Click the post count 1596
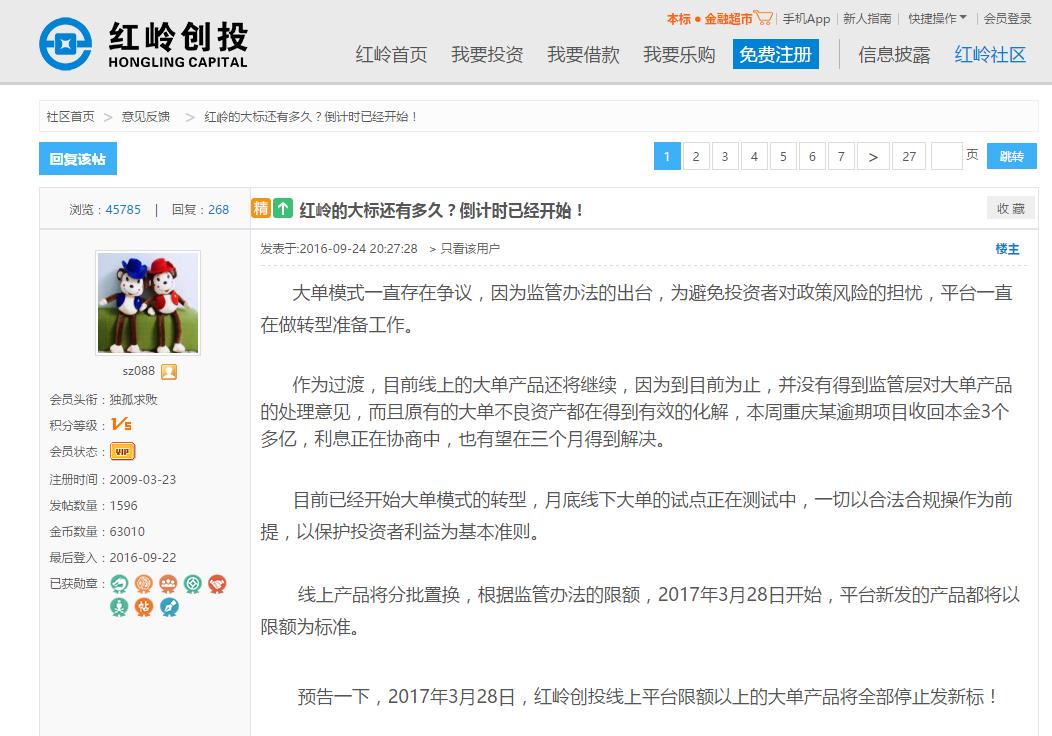Viewport: 1052px width, 736px height. (x=123, y=505)
